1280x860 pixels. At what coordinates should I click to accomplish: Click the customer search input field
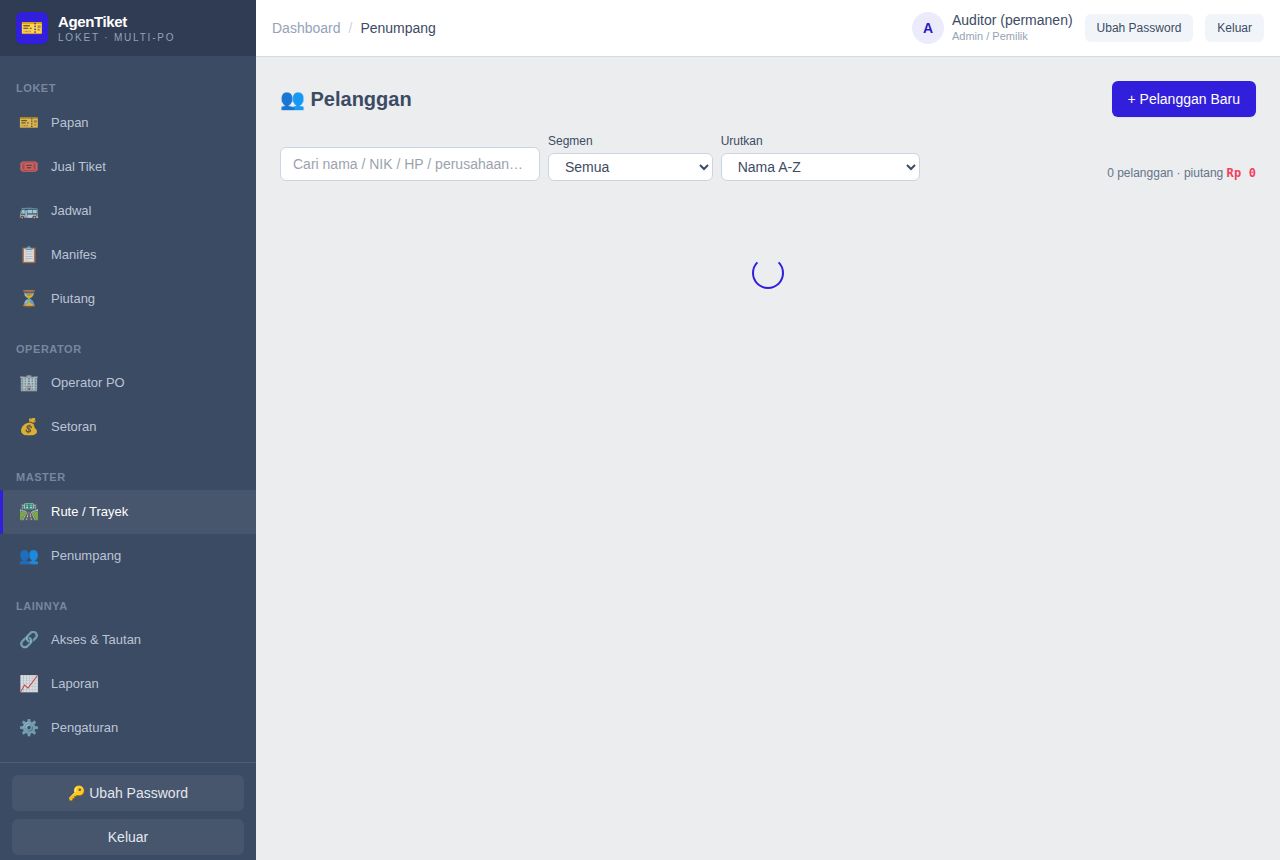(410, 164)
